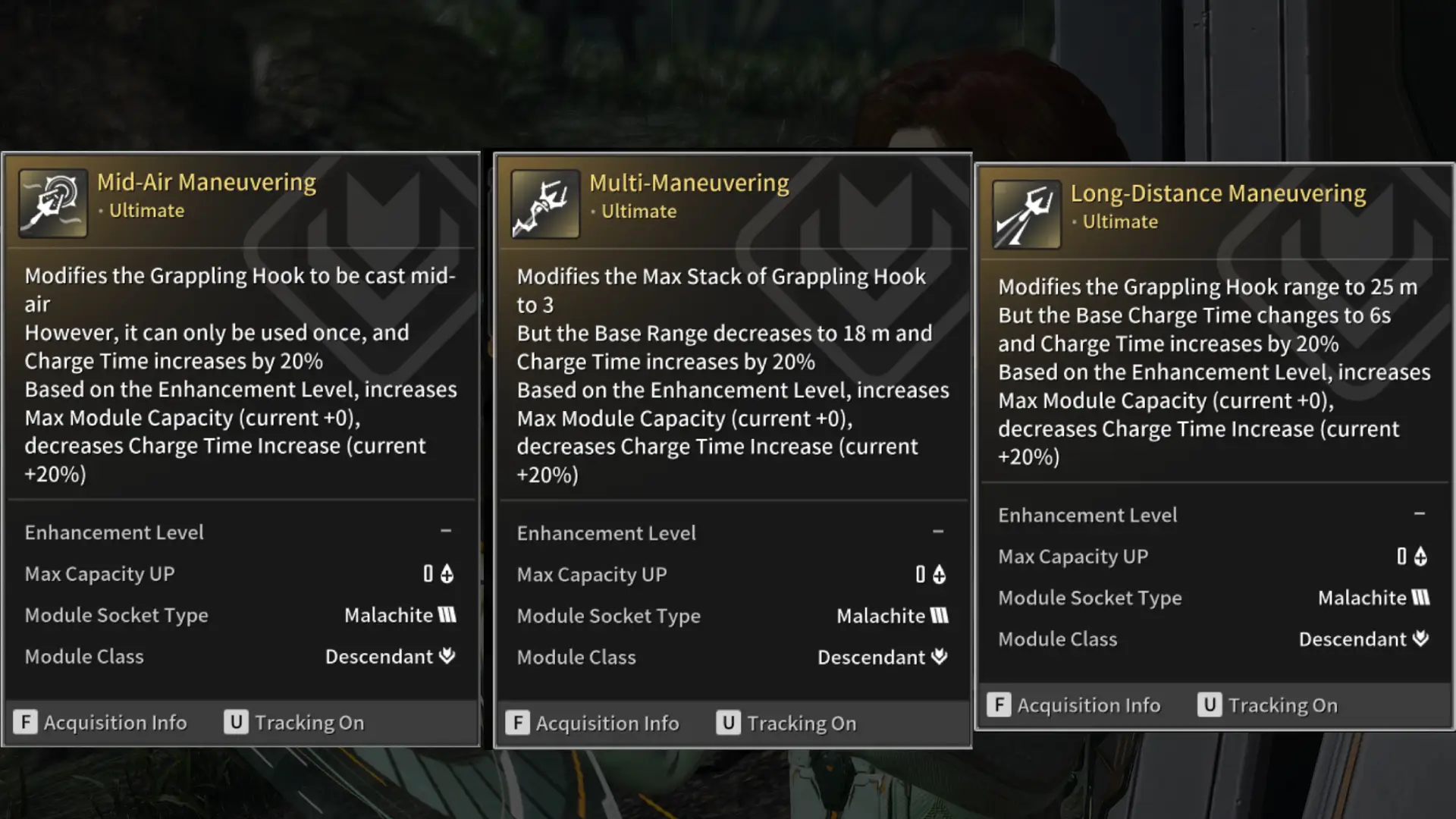Click Descendant class icon on Long-Distance Maneuvering card

(1421, 639)
